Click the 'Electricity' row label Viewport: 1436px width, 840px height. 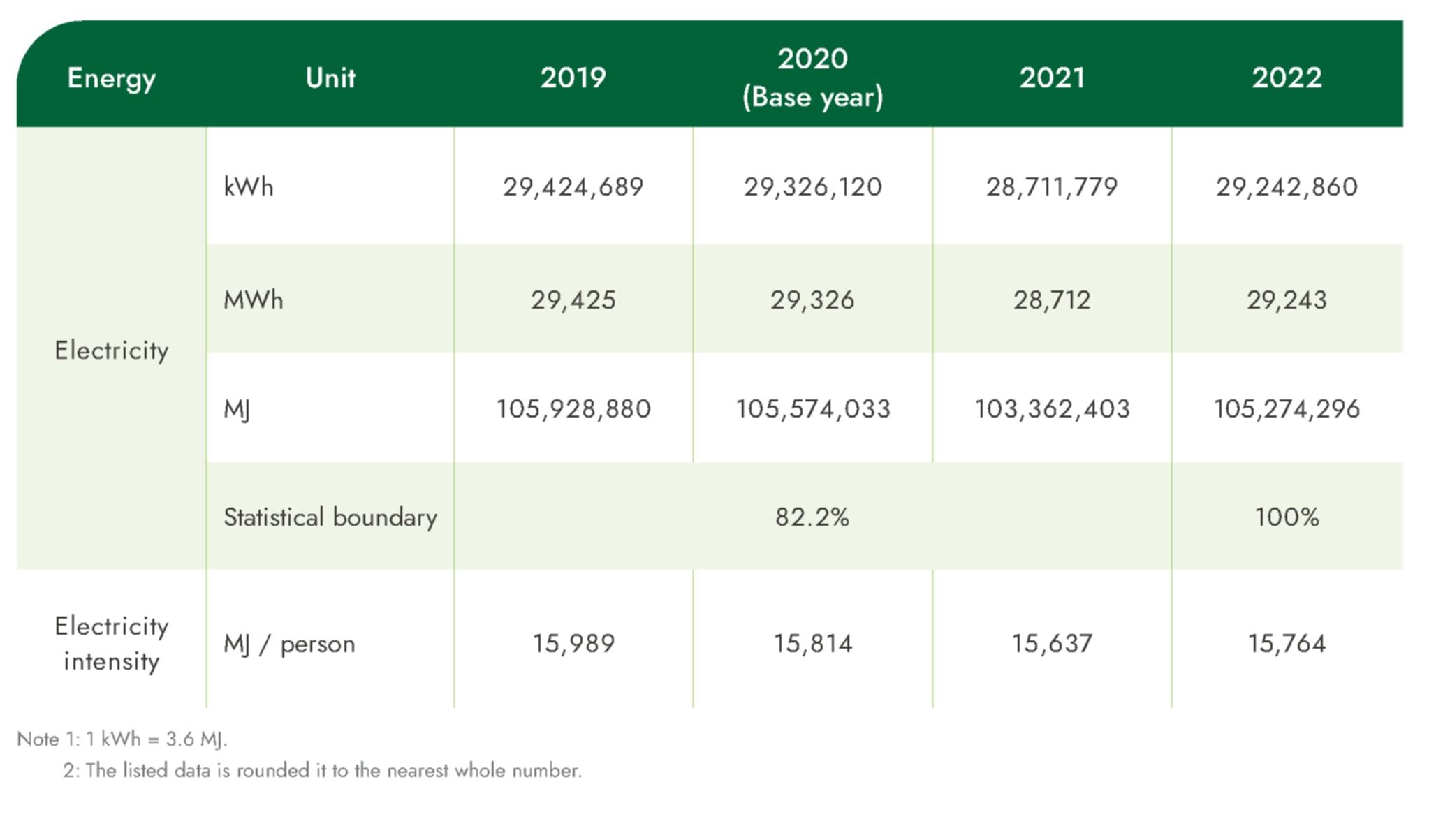click(x=112, y=350)
